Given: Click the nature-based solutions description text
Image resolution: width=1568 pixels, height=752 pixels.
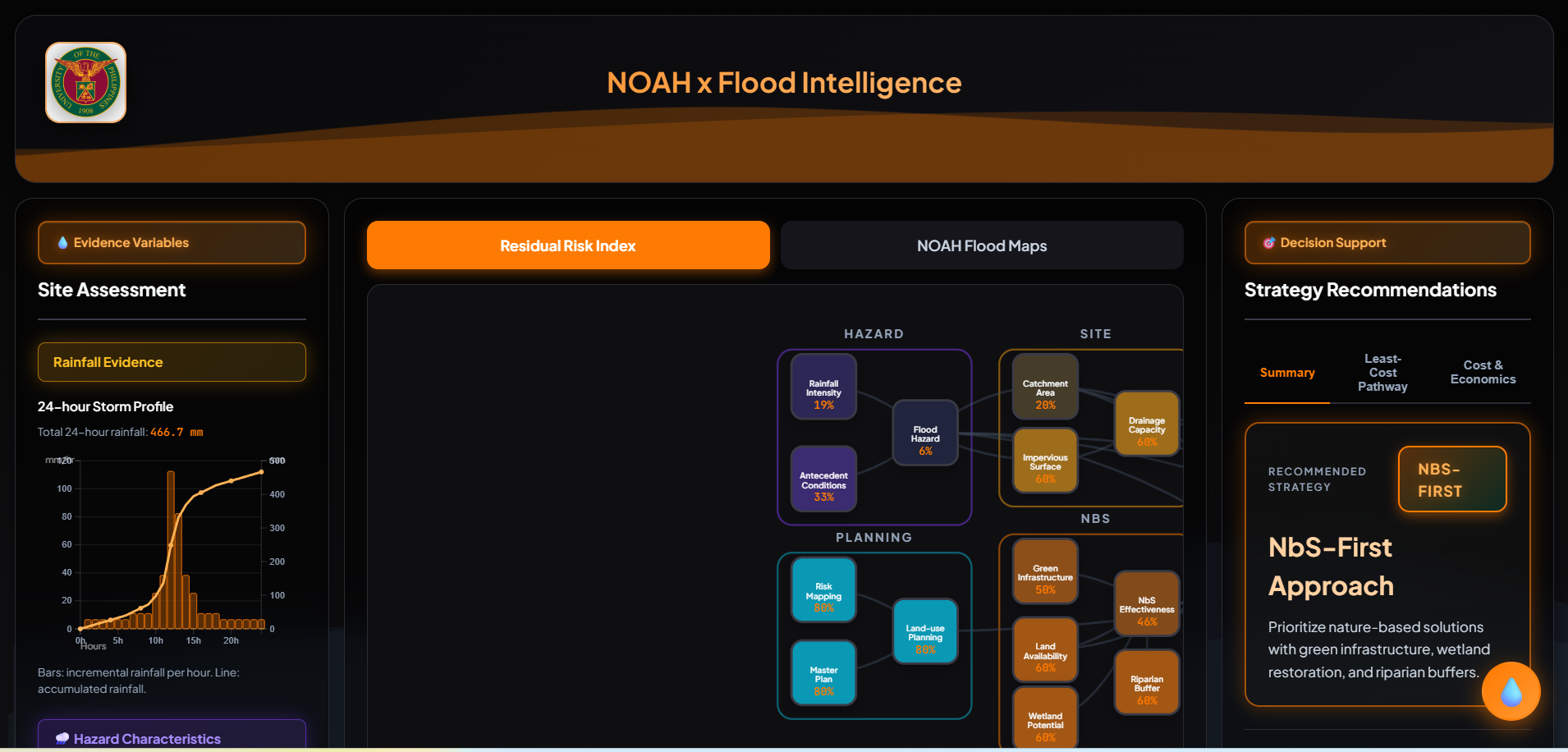Looking at the screenshot, I should coord(1379,649).
